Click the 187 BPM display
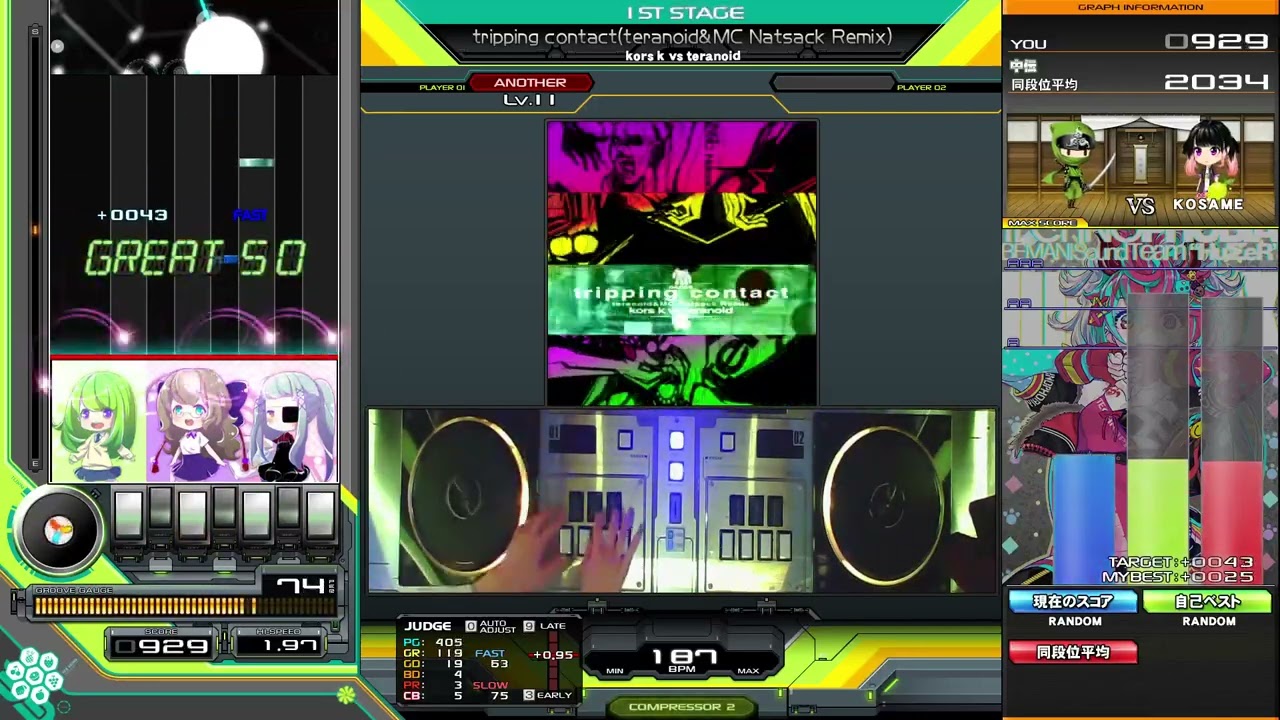Image resolution: width=1280 pixels, height=720 pixels. click(x=684, y=661)
